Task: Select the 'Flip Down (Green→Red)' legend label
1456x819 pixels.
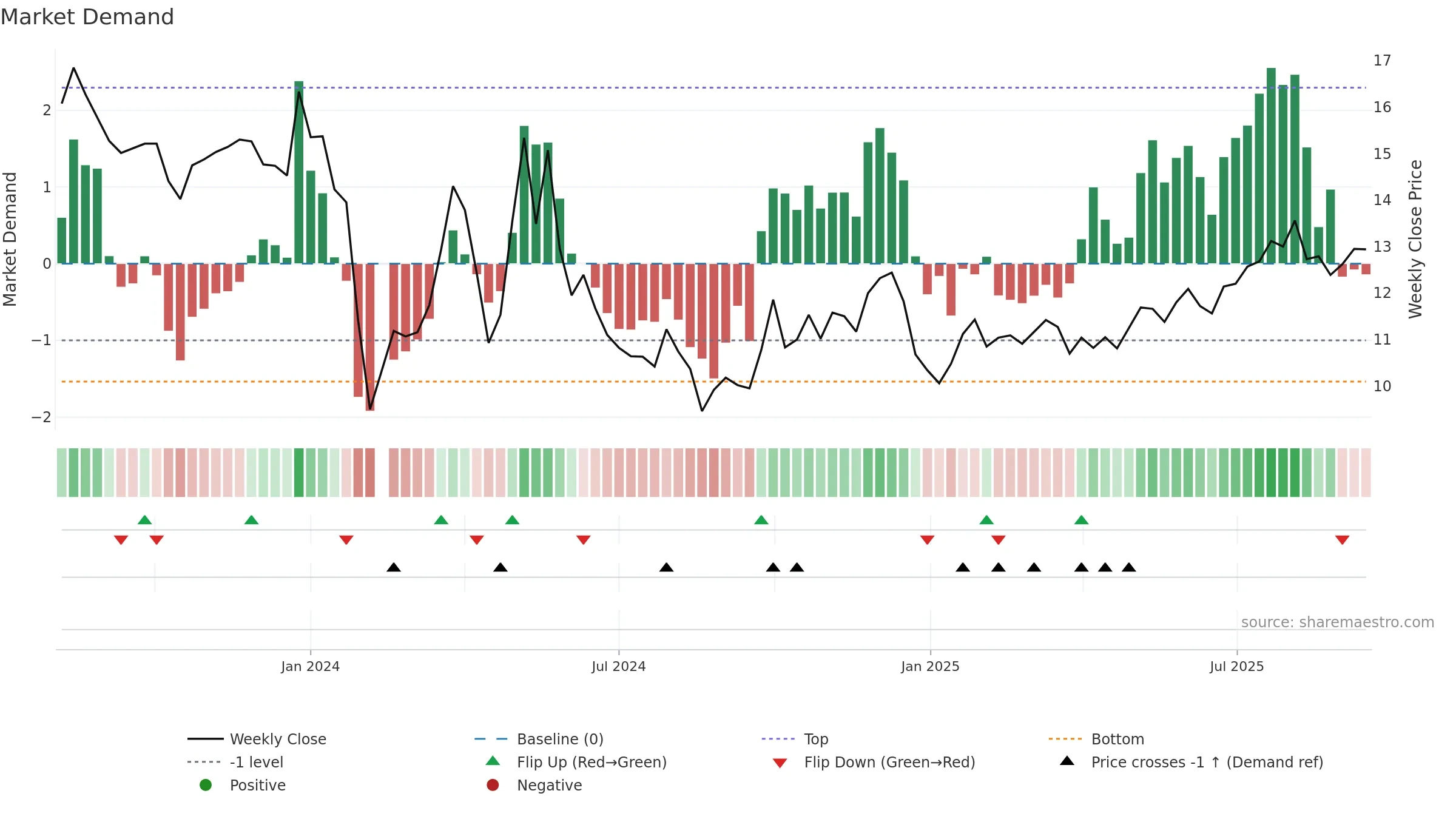Action: tap(889, 762)
